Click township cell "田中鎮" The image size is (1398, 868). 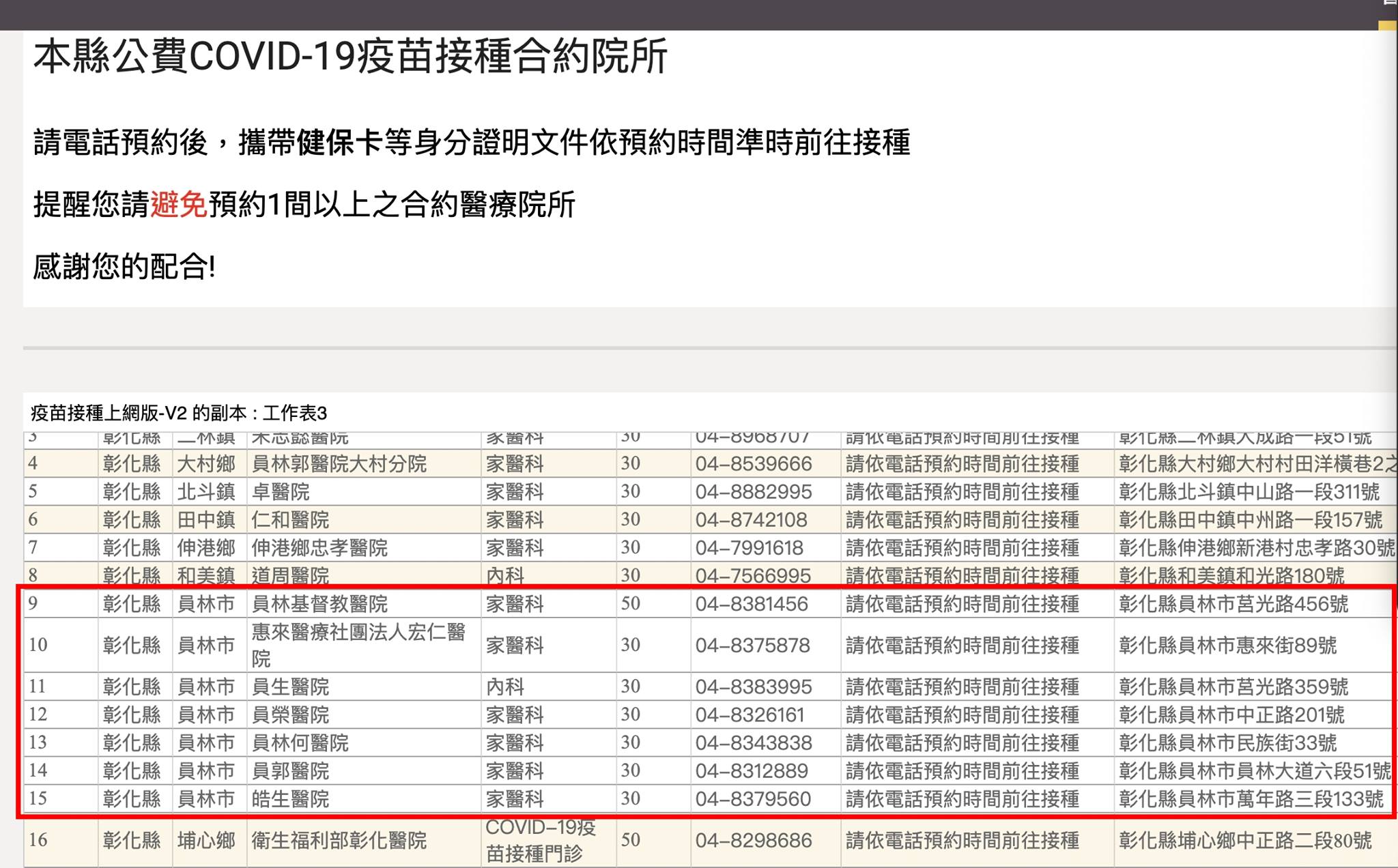[206, 520]
